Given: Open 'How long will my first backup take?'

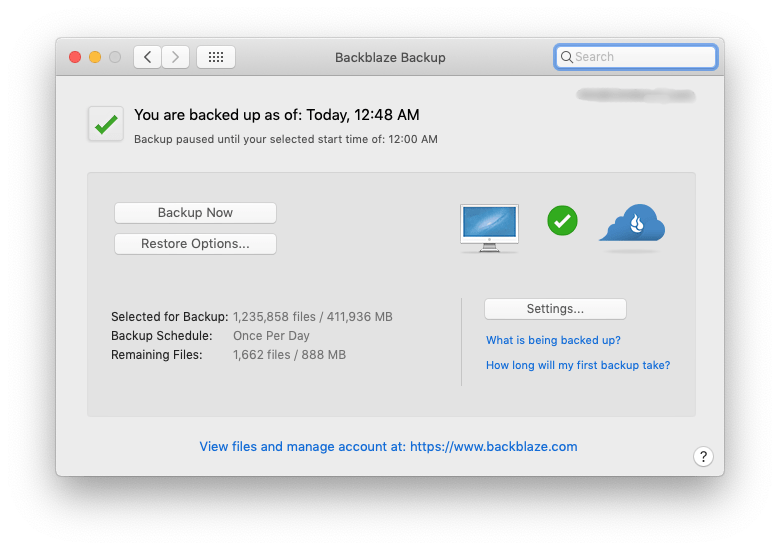Looking at the screenshot, I should coord(578,365).
